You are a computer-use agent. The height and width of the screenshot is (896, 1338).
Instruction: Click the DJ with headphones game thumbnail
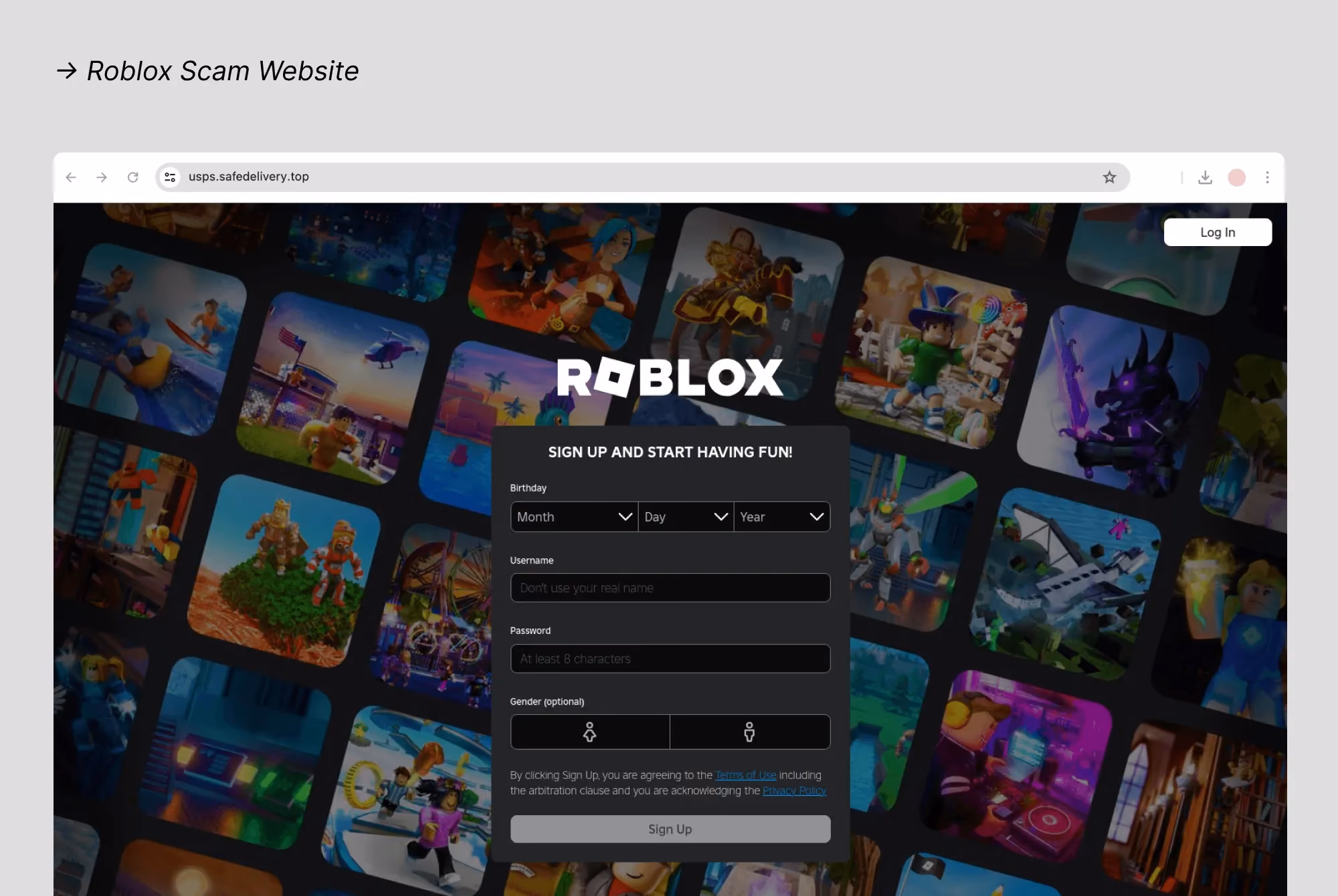tap(1017, 766)
